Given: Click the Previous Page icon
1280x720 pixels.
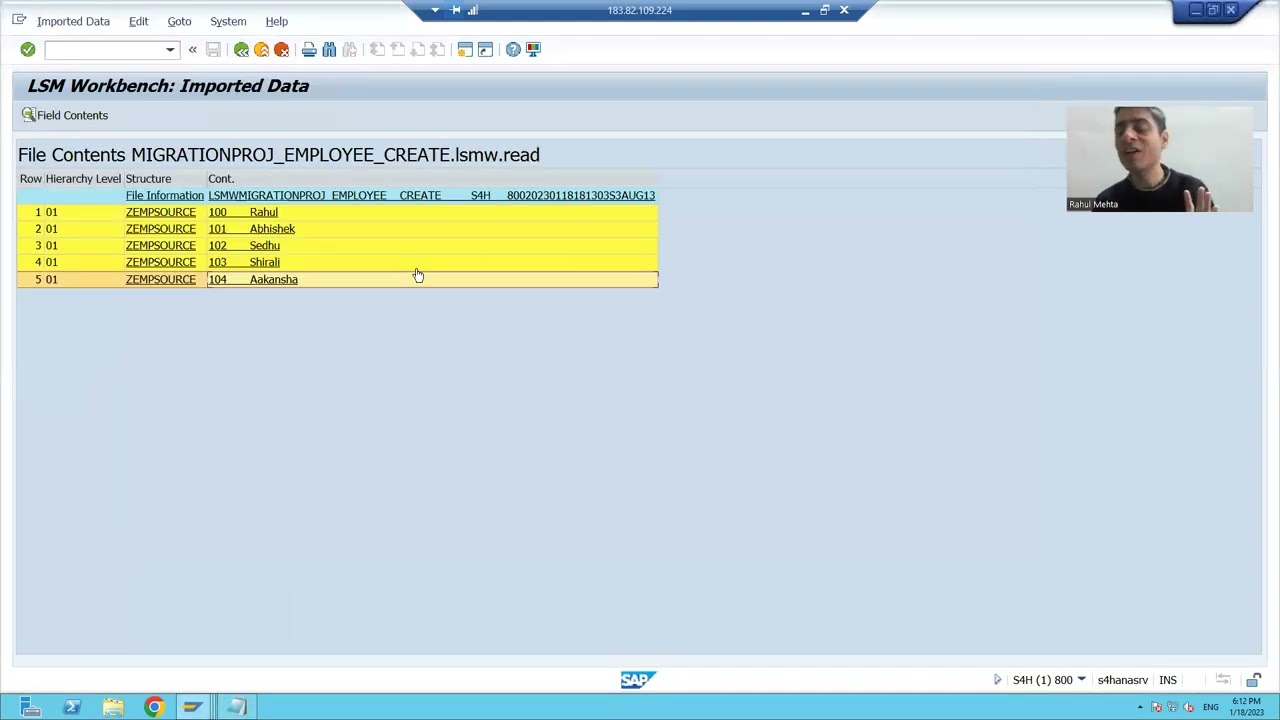Looking at the screenshot, I should (397, 49).
